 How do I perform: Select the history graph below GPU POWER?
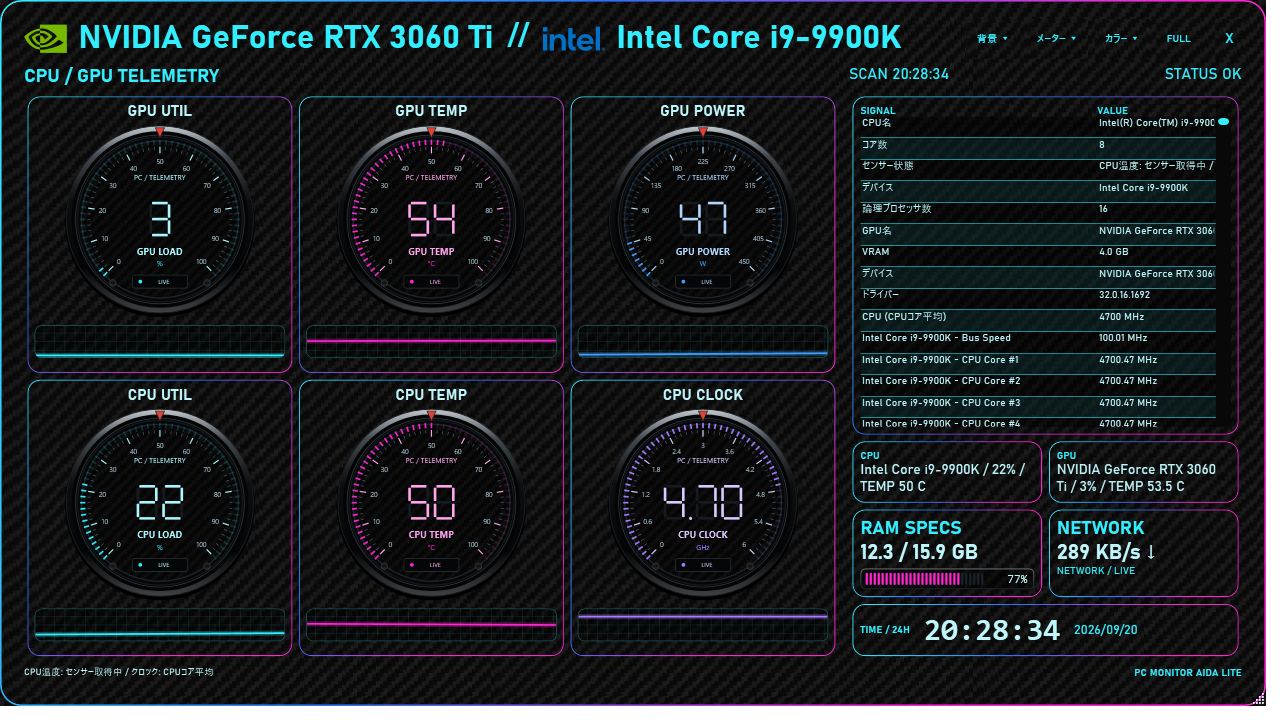(703, 341)
